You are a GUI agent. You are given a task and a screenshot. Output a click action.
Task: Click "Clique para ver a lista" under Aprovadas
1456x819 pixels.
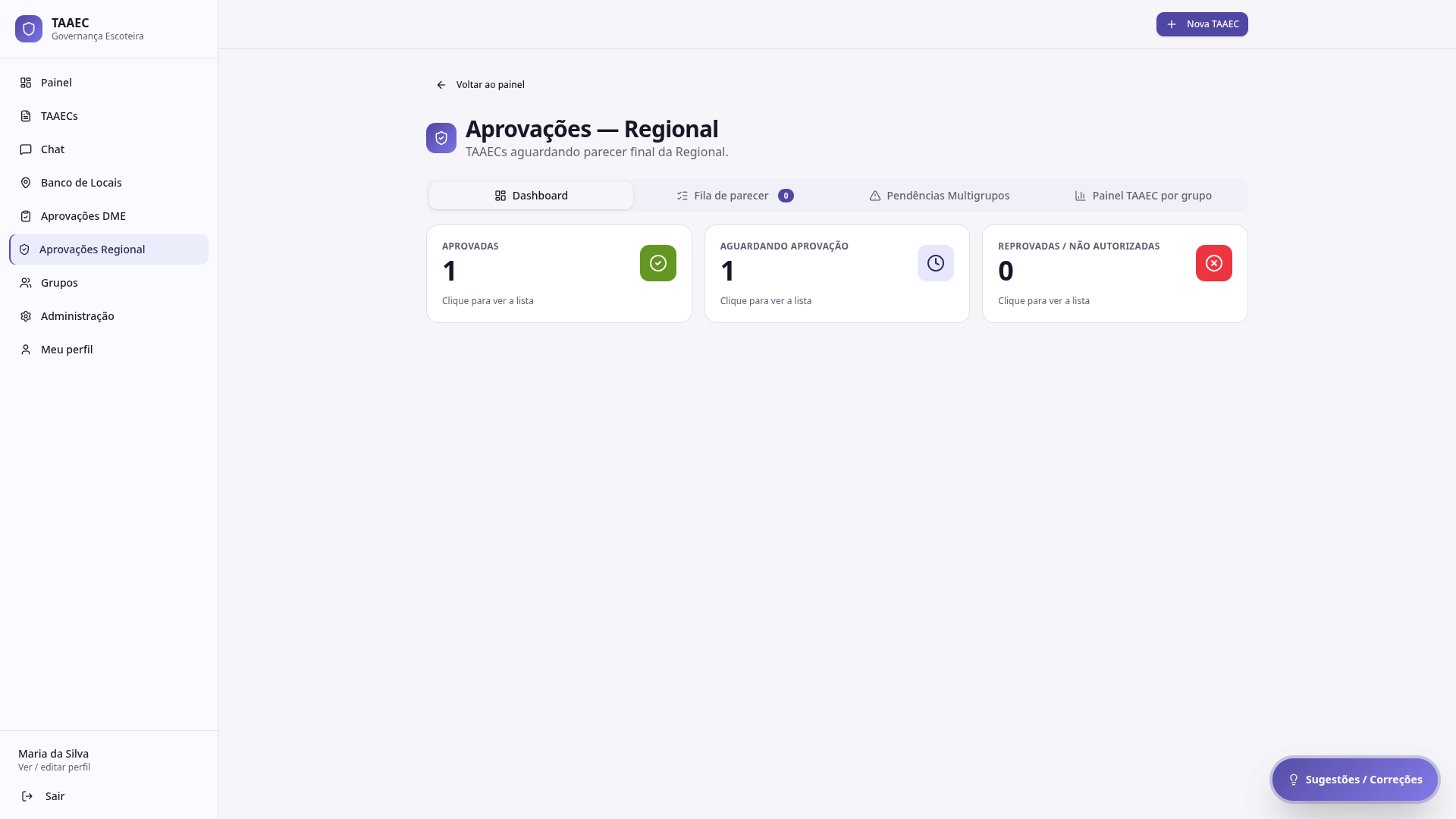pos(488,301)
